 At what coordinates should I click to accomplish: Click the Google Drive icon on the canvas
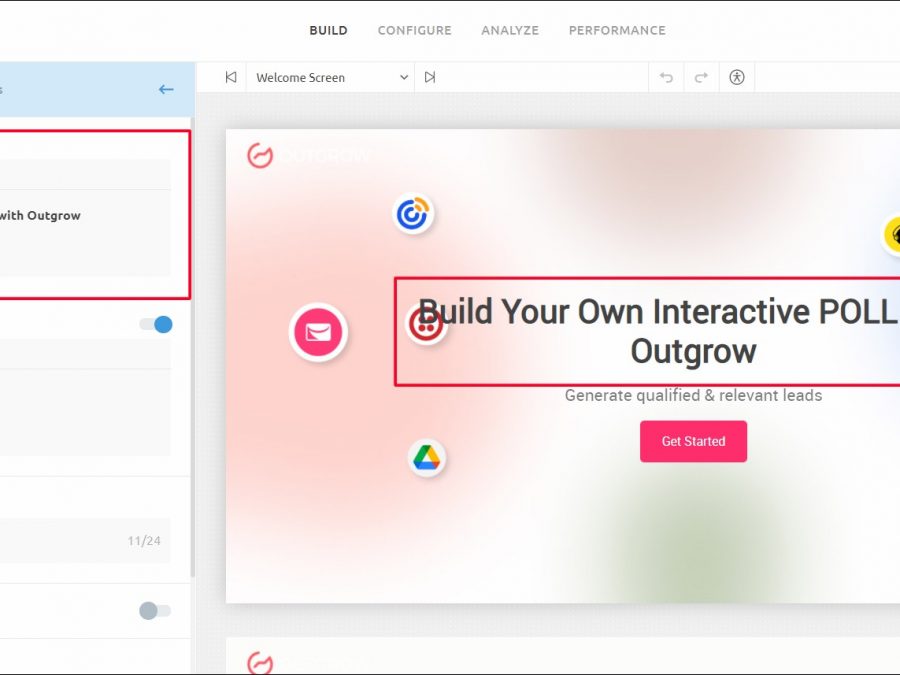(427, 458)
